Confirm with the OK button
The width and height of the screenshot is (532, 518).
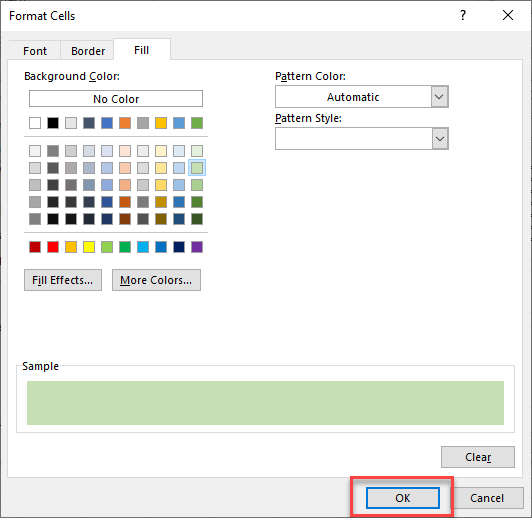403,498
